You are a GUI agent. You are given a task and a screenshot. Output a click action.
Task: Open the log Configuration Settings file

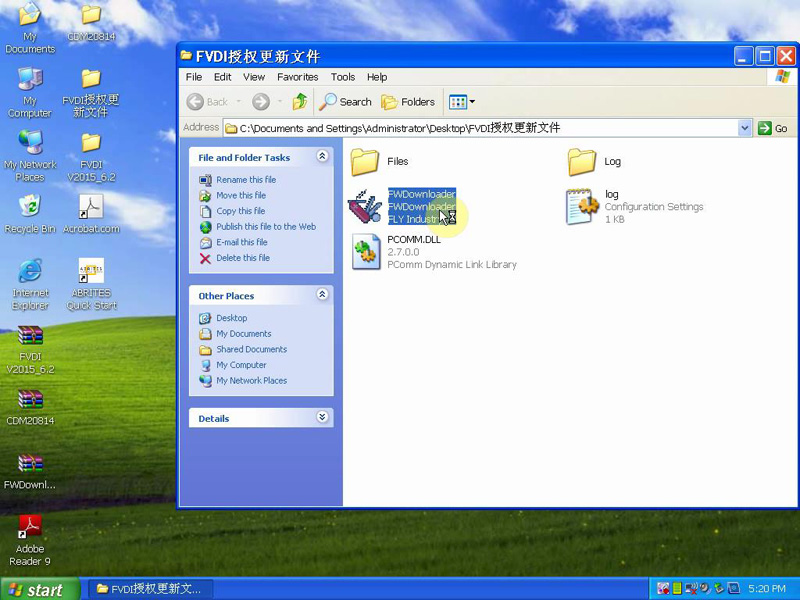click(582, 207)
